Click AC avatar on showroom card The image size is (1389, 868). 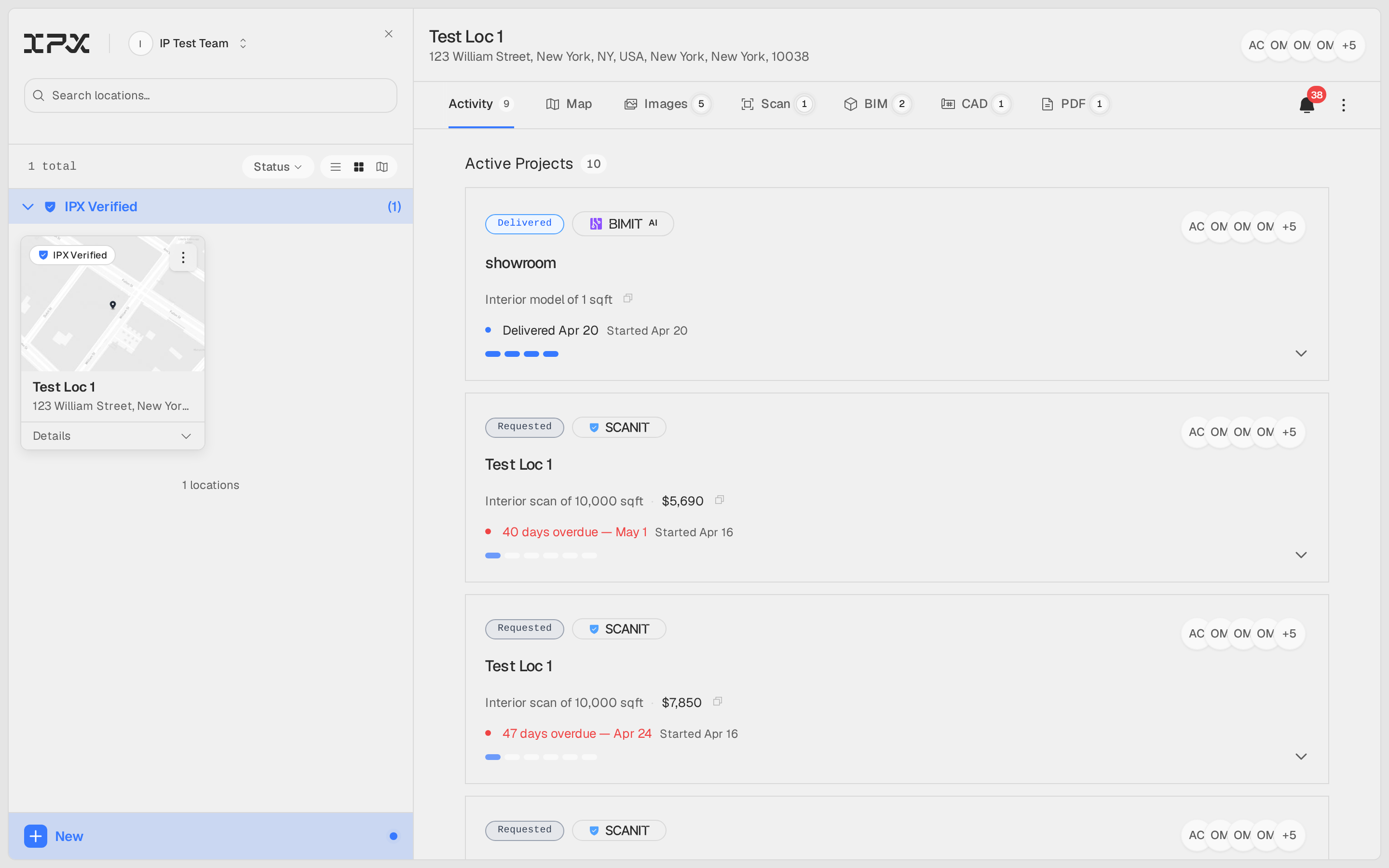1197,227
